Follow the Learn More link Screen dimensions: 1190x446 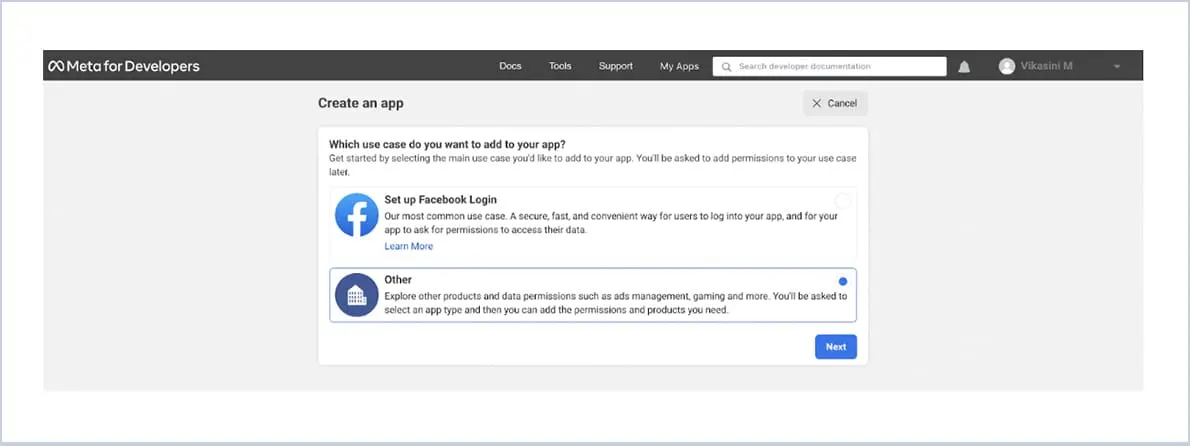pyautogui.click(x=408, y=246)
